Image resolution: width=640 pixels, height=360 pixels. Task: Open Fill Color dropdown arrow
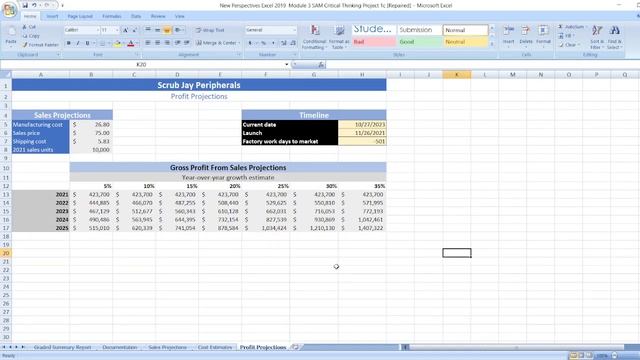point(124,43)
